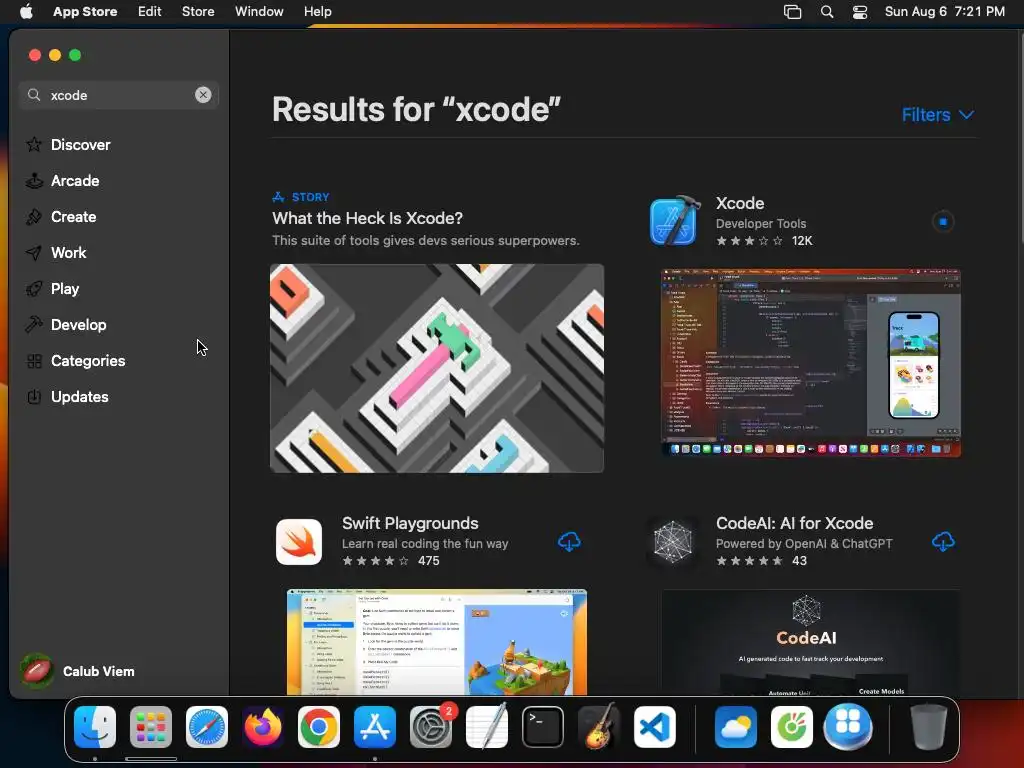The width and height of the screenshot is (1024, 768).
Task: Open the story artwork thumbnail
Action: point(437,368)
